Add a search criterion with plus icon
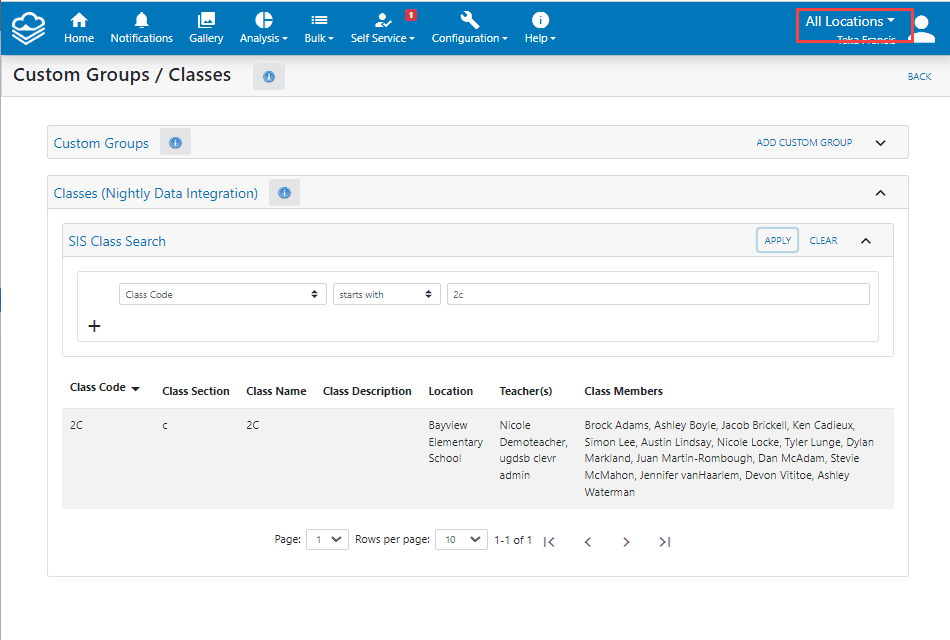 (95, 326)
